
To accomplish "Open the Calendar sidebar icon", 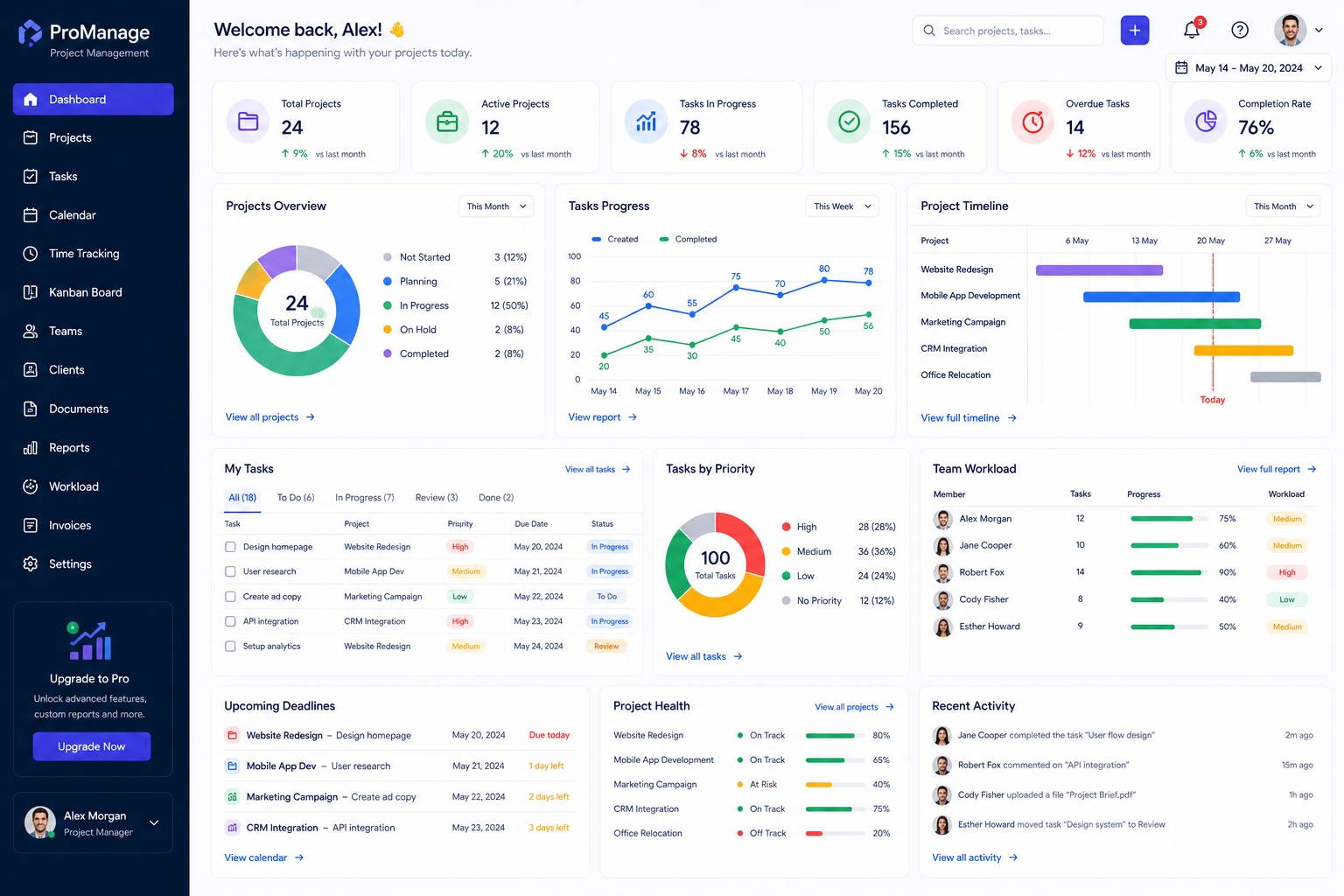I will [31, 215].
